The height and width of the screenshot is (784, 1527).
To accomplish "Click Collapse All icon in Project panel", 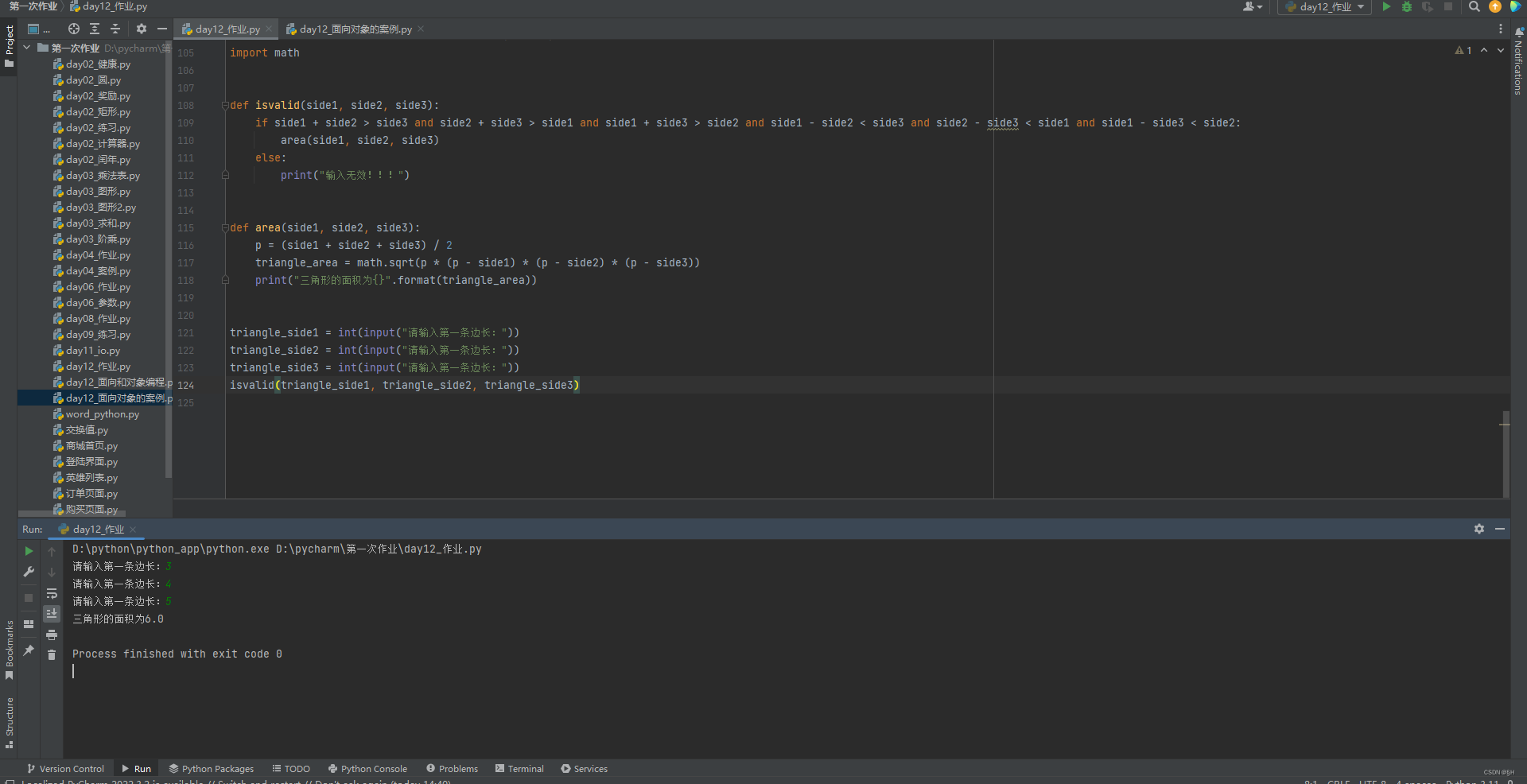I will coord(115,29).
